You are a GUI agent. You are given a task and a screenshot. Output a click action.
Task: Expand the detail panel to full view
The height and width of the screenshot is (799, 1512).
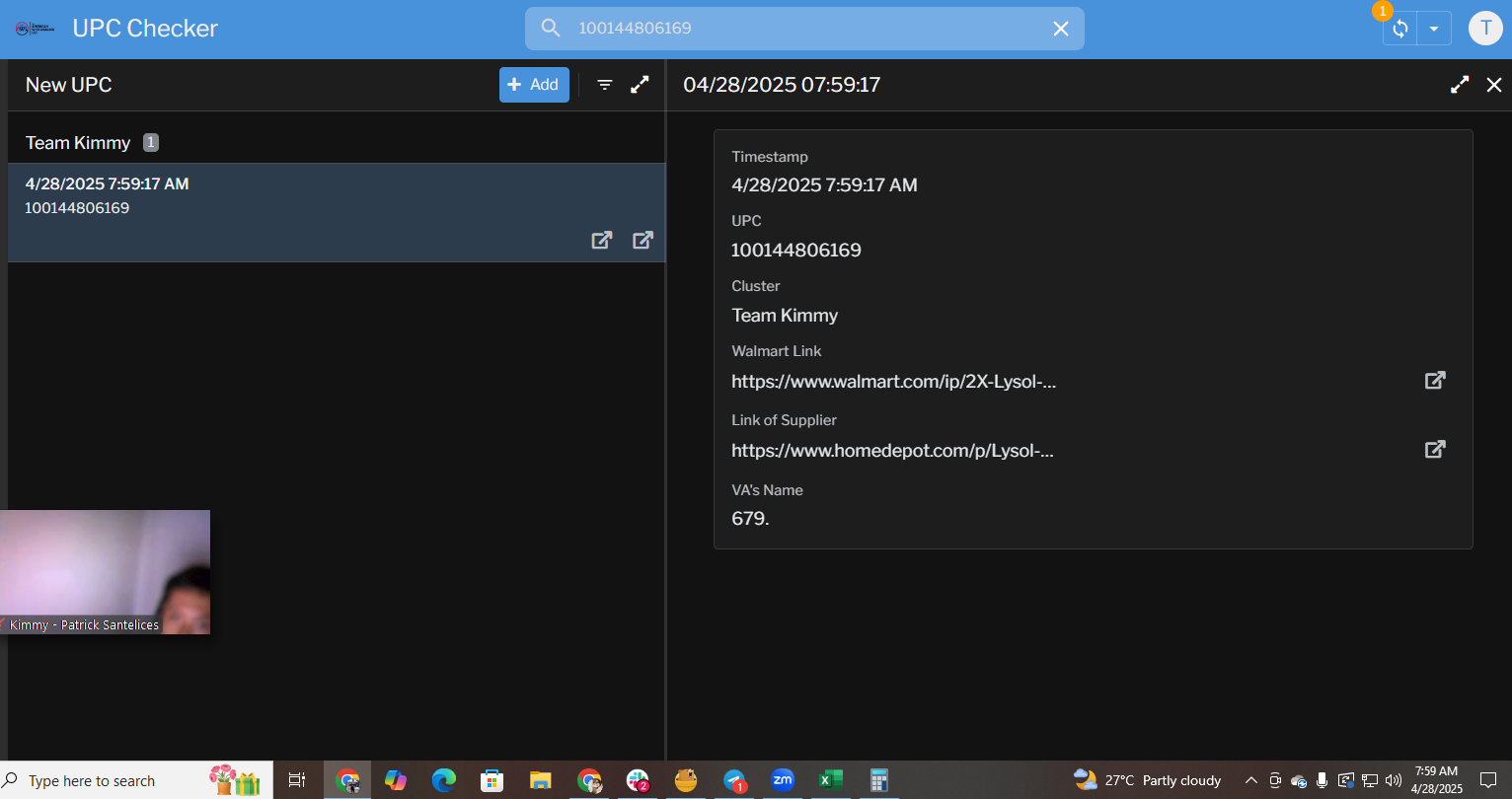tap(1460, 85)
